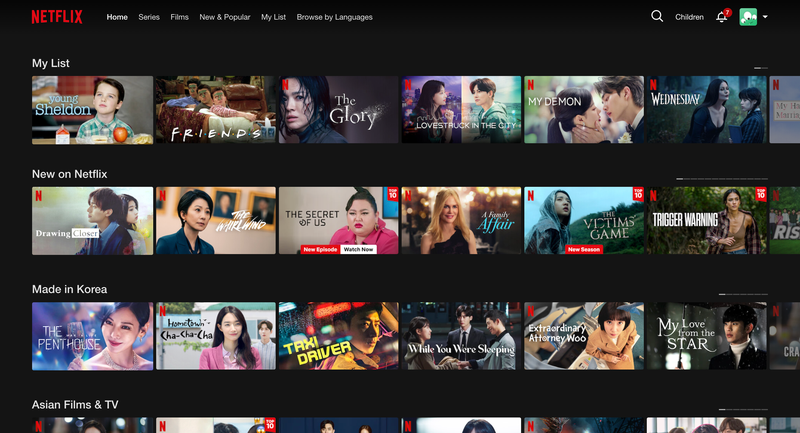Open The Glory thumbnail
The image size is (800, 433).
338,110
